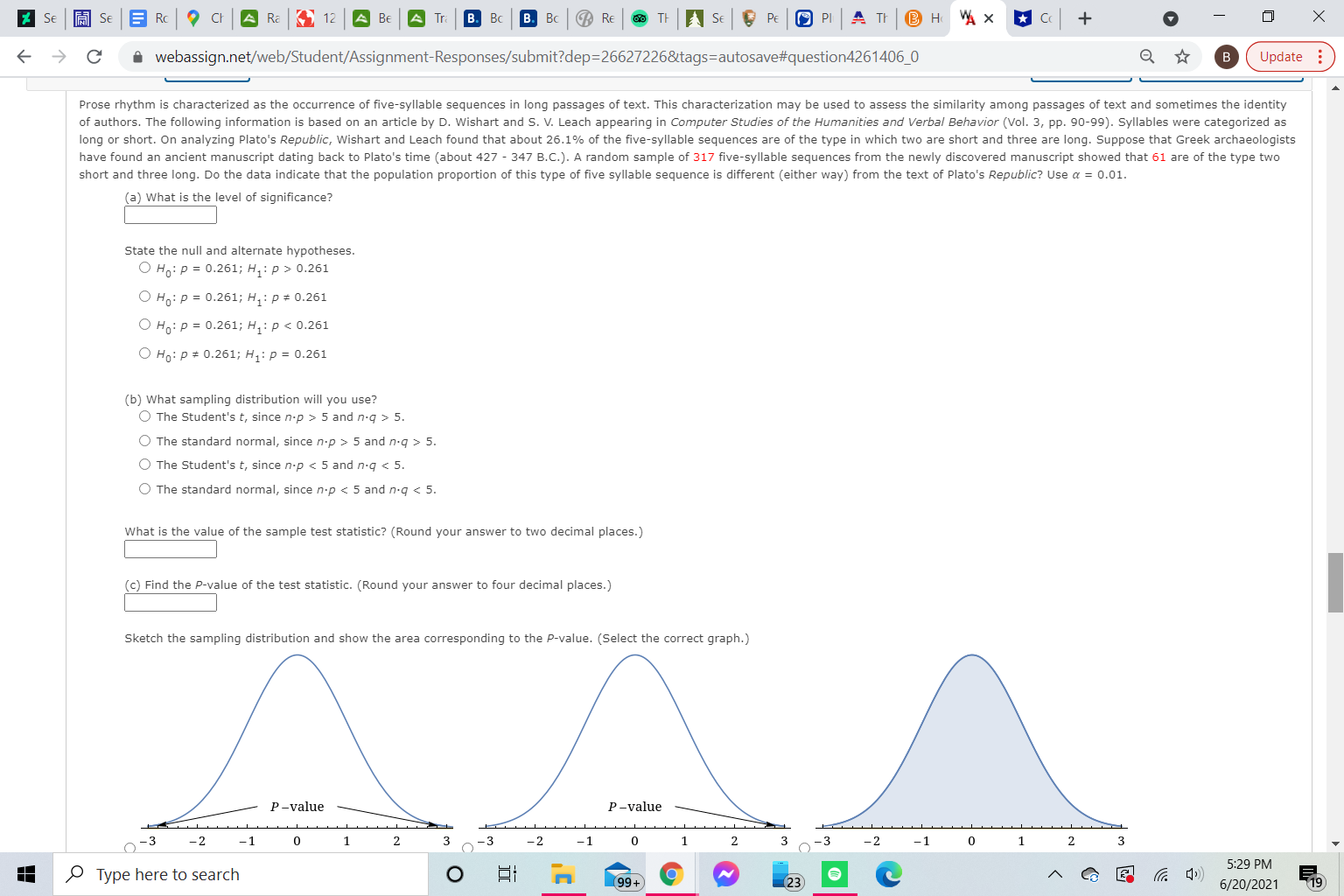Click the scrollbar up arrow
Image resolution: width=1344 pixels, height=896 pixels.
tap(1335, 87)
